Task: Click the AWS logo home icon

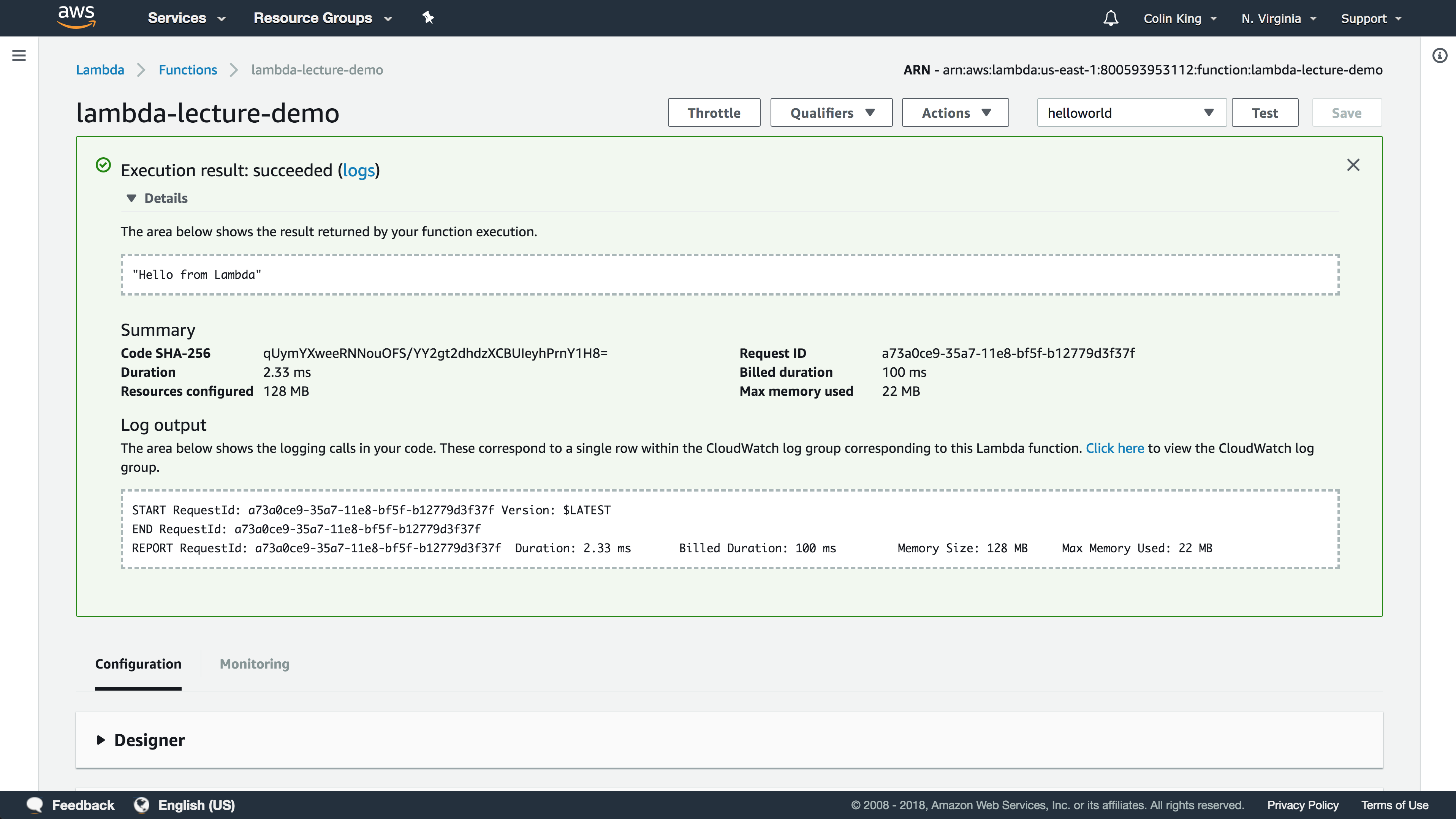Action: [x=76, y=17]
